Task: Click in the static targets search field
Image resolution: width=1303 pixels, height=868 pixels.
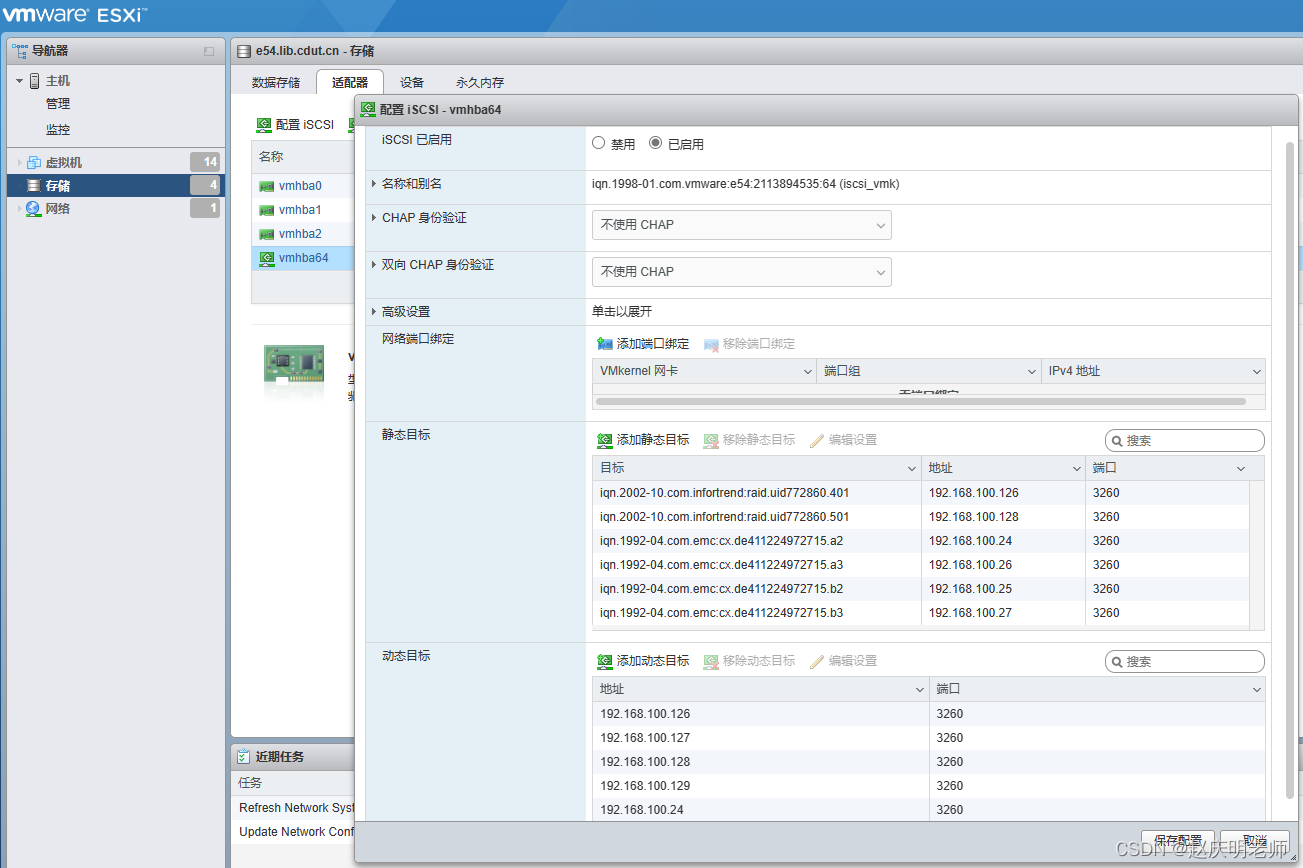Action: tap(1185, 440)
